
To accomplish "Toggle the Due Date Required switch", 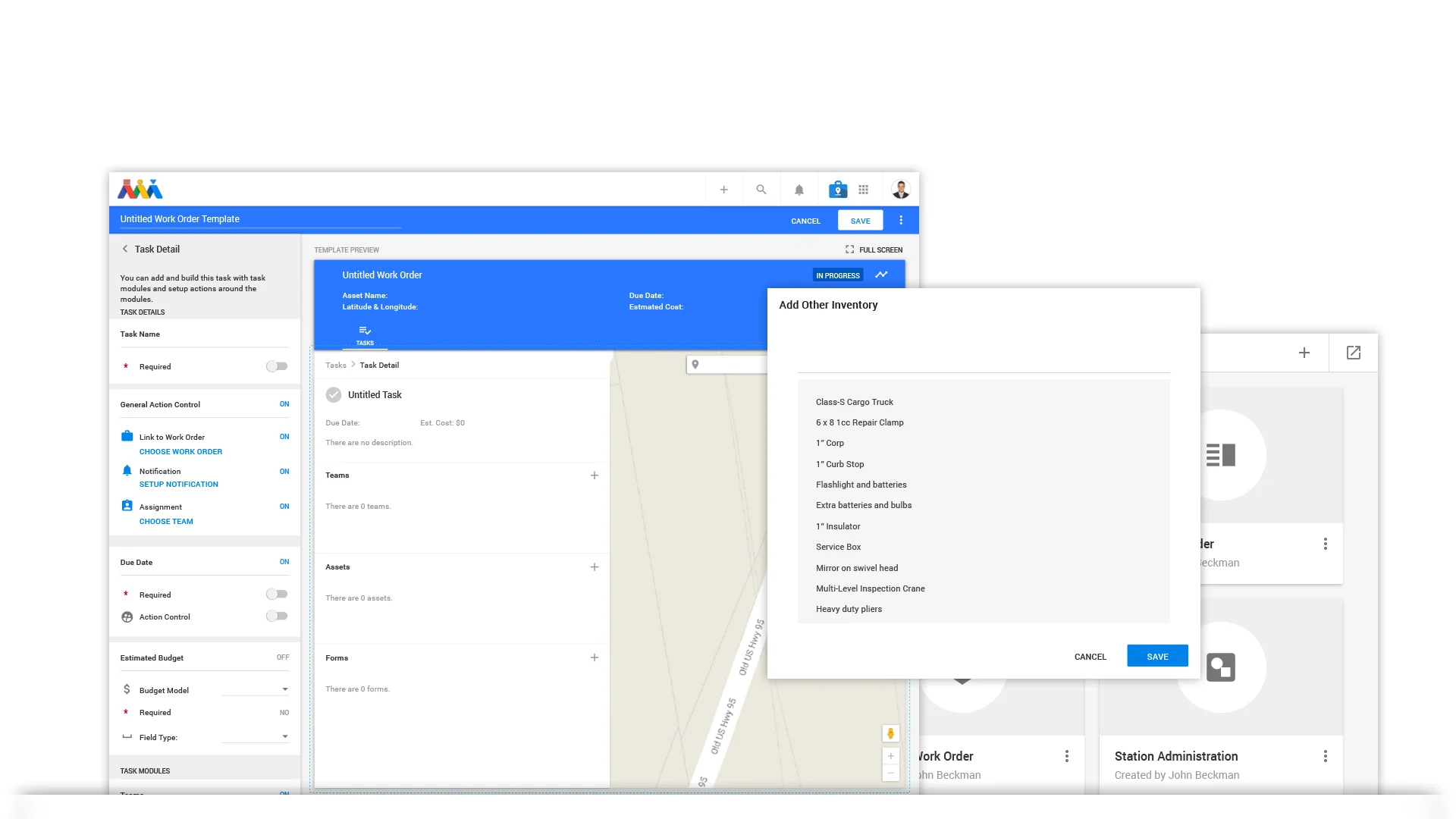I will pyautogui.click(x=277, y=595).
